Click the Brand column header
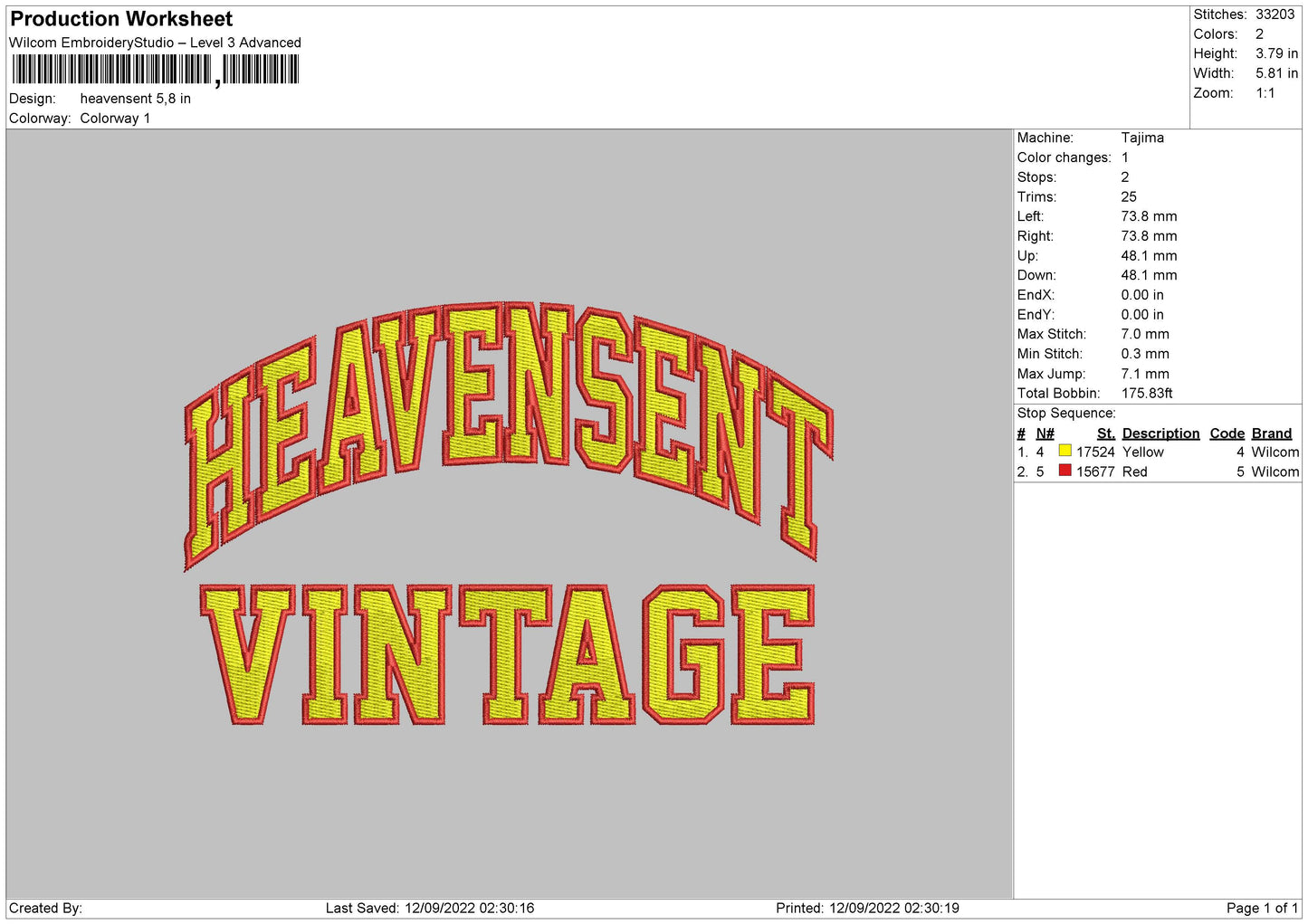1308x924 pixels. tap(1272, 433)
